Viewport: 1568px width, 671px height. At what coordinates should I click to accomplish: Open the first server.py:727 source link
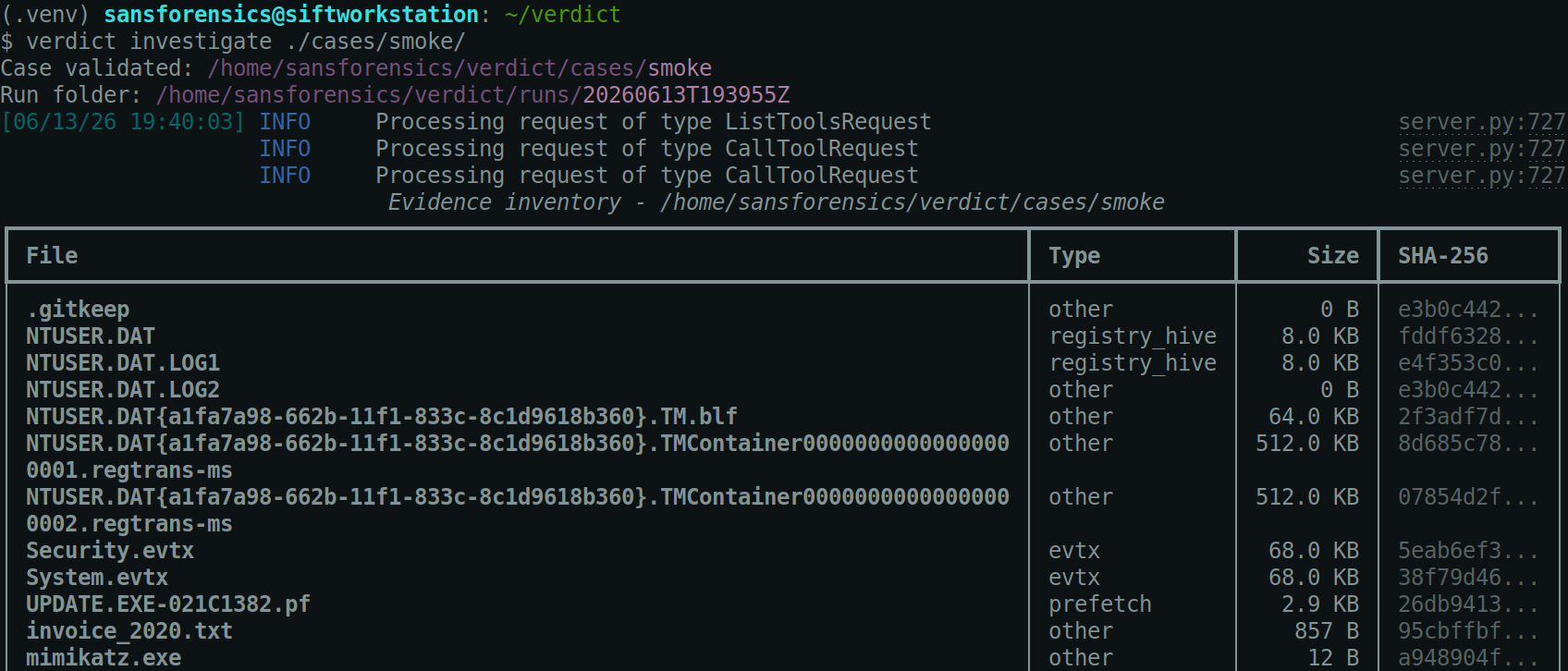(1482, 122)
